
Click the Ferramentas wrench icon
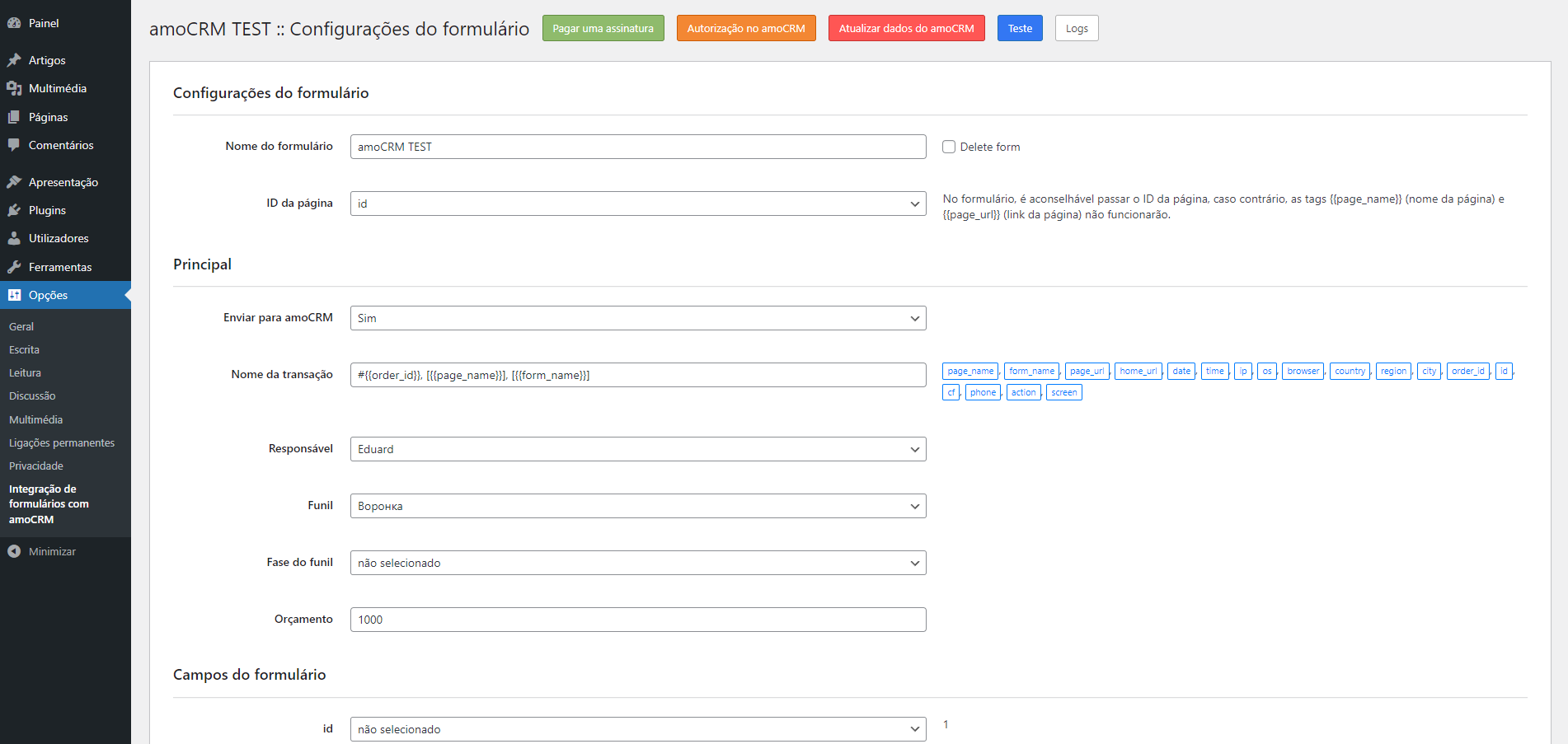tap(14, 267)
